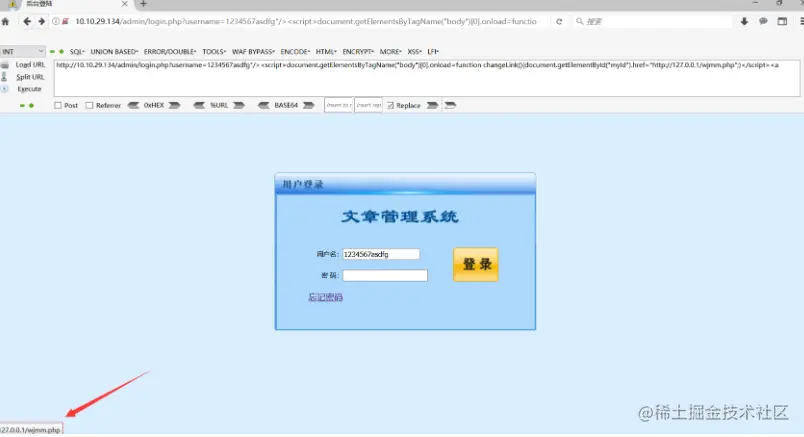Click first insert string field before Replace
The height and width of the screenshot is (437, 804).
[x=338, y=105]
